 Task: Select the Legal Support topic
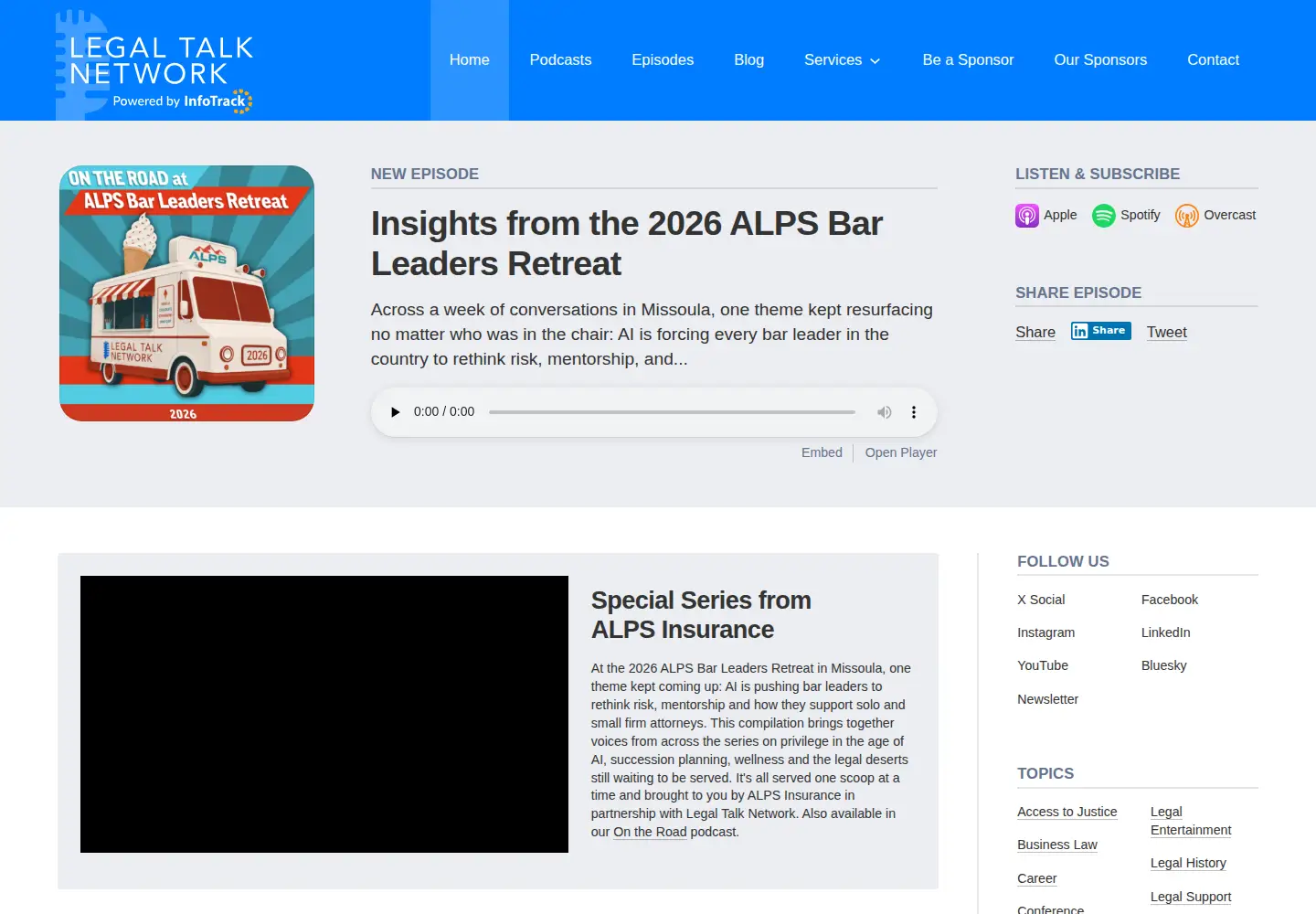click(1191, 897)
